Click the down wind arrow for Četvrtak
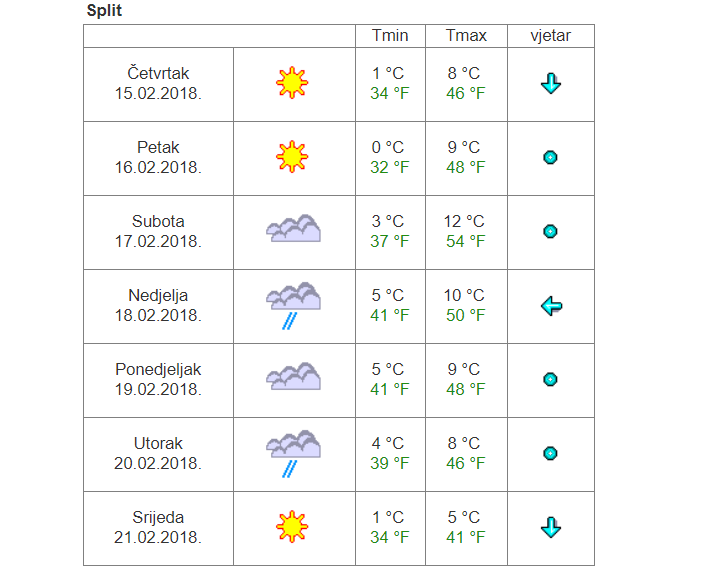The height and width of the screenshot is (575, 718). (x=551, y=83)
